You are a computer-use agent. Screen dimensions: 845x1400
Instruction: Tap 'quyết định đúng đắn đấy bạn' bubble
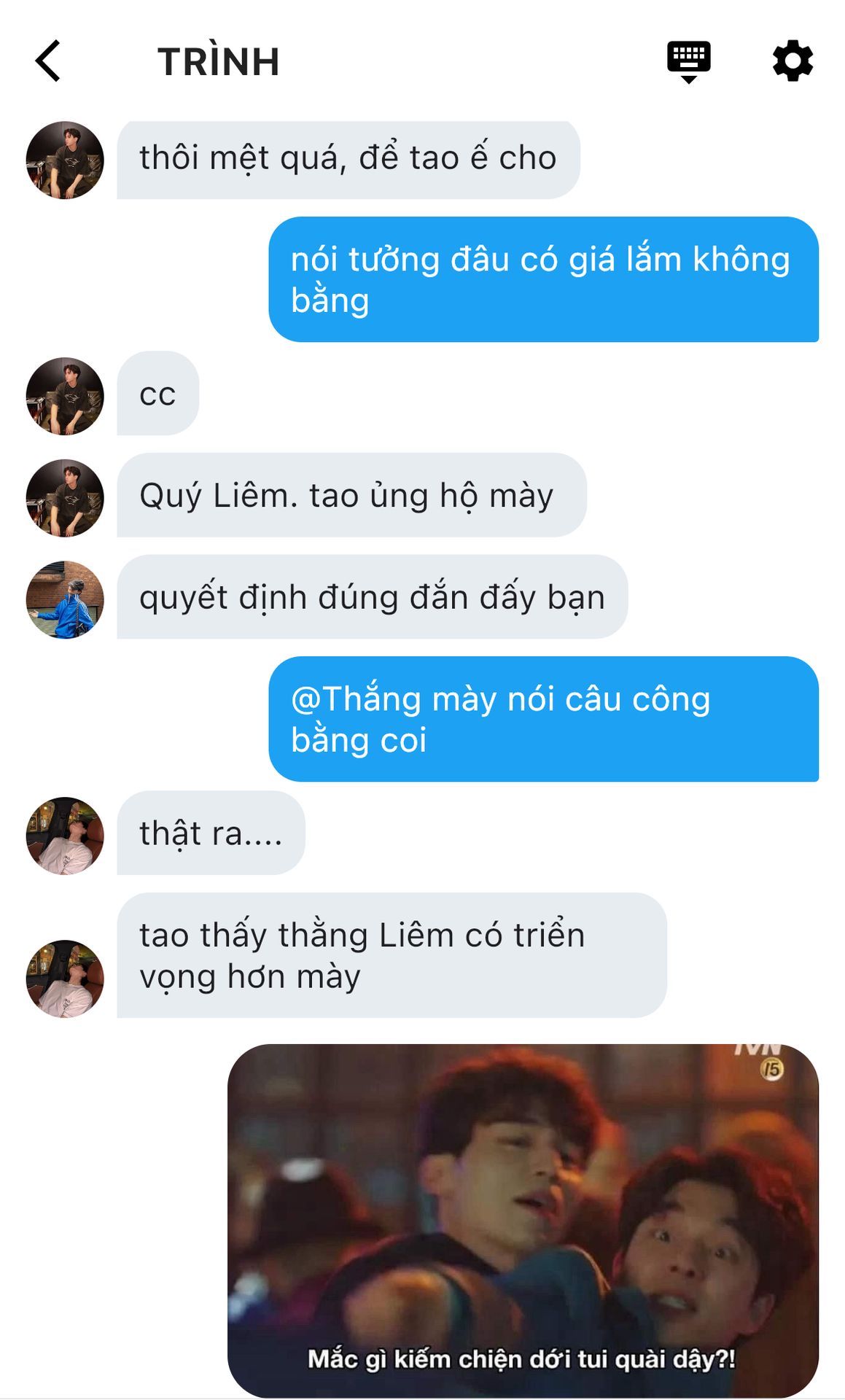tap(372, 597)
